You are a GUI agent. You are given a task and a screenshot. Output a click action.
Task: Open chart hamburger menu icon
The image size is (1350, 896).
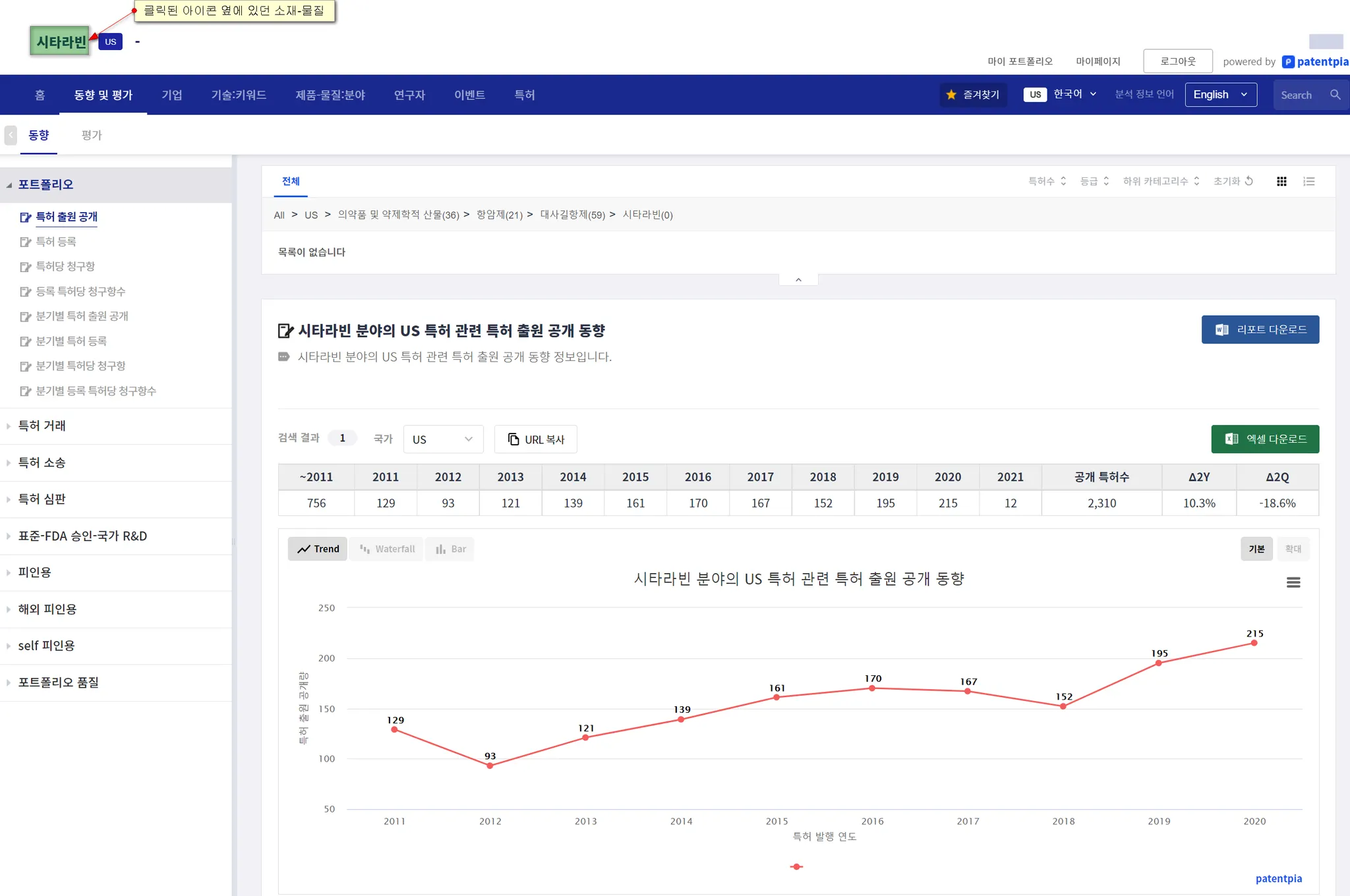(x=1293, y=582)
